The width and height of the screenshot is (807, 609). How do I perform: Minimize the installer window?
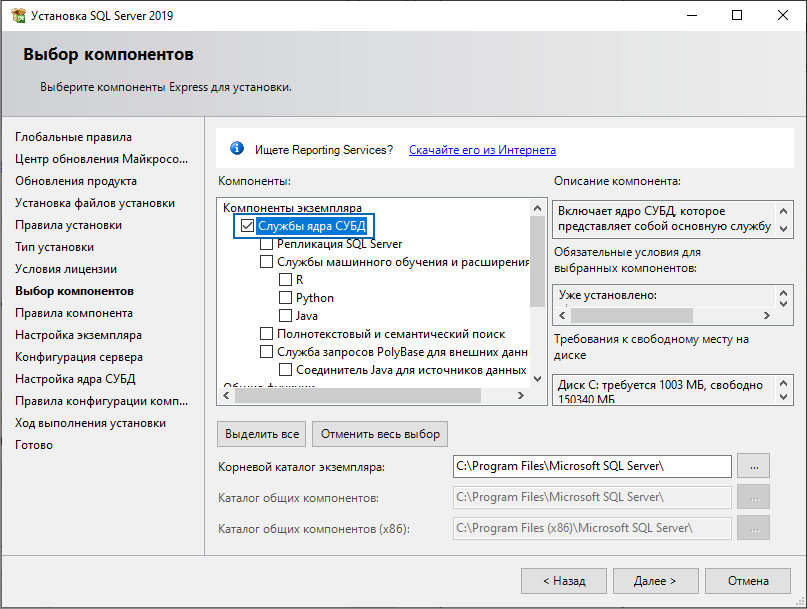point(692,15)
